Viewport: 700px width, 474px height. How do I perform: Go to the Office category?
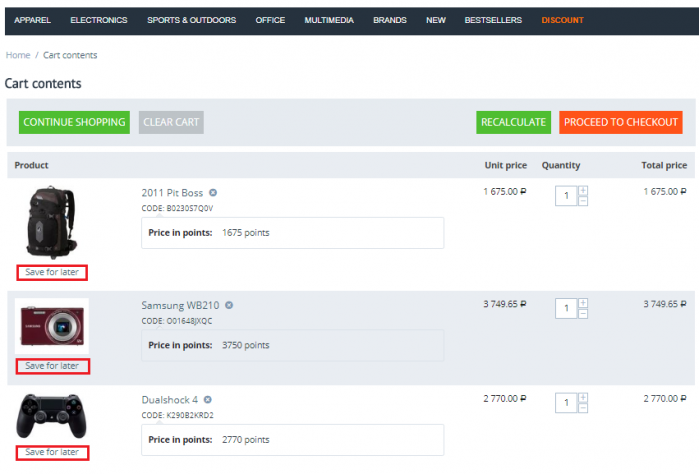click(270, 21)
